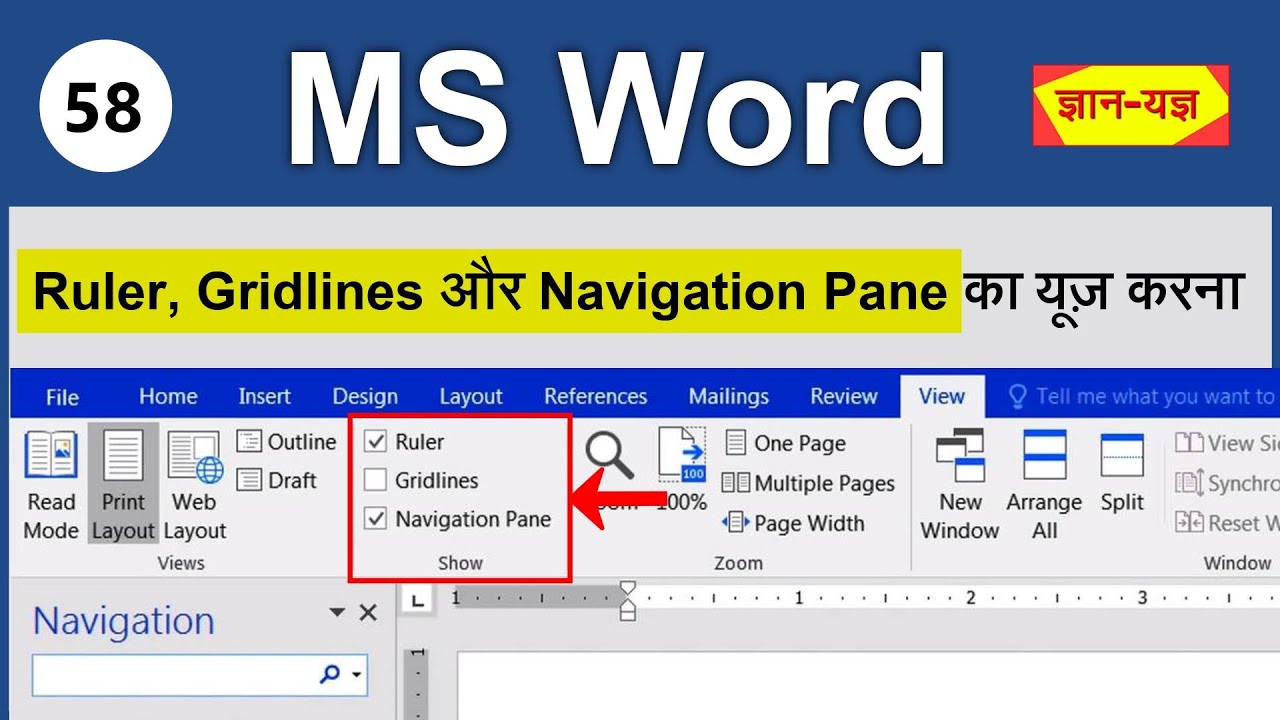This screenshot has height=720, width=1280.
Task: Uncheck the Navigation Pane checkbox
Action: tap(375, 519)
